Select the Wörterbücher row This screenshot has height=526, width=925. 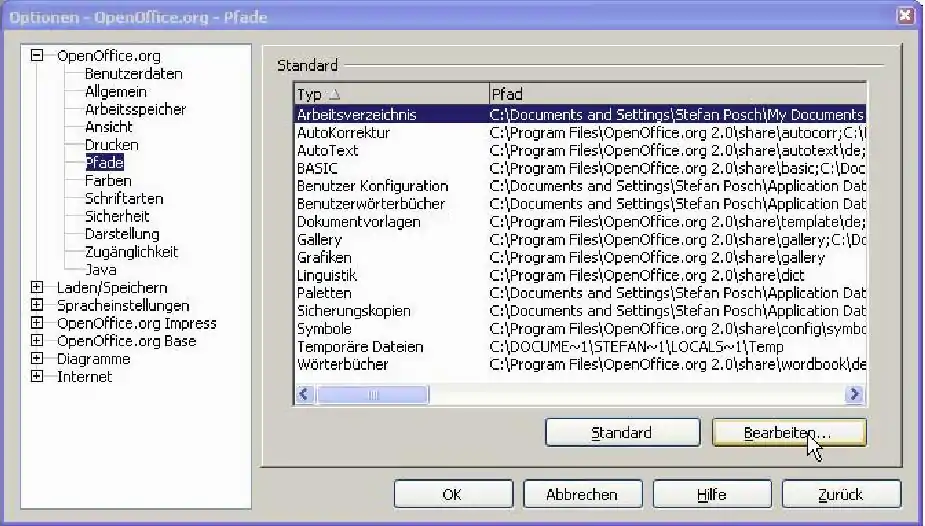tap(580, 364)
